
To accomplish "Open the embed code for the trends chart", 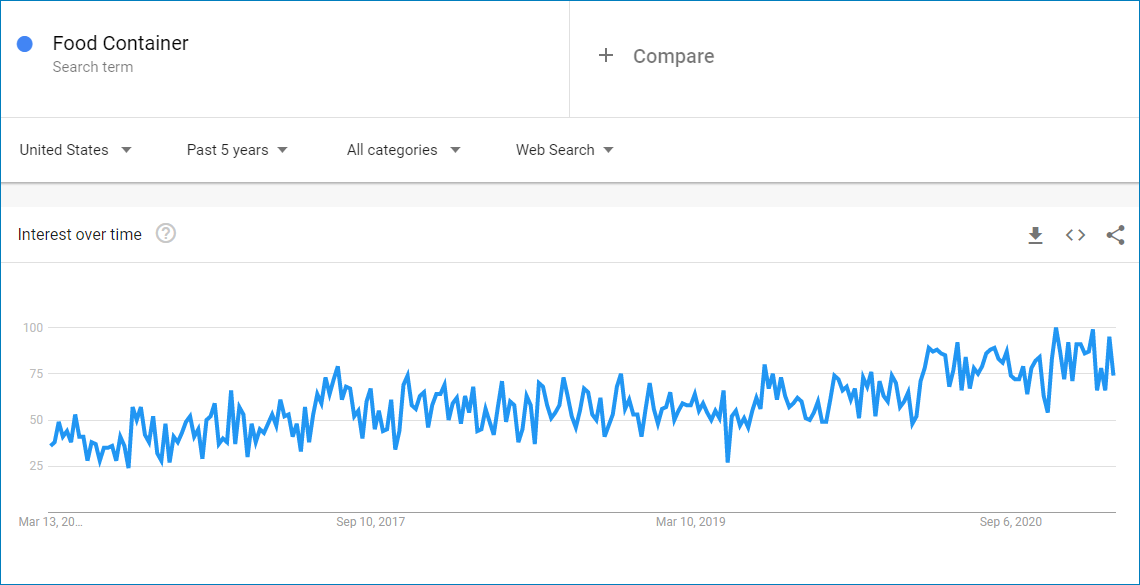I will coord(1075,235).
